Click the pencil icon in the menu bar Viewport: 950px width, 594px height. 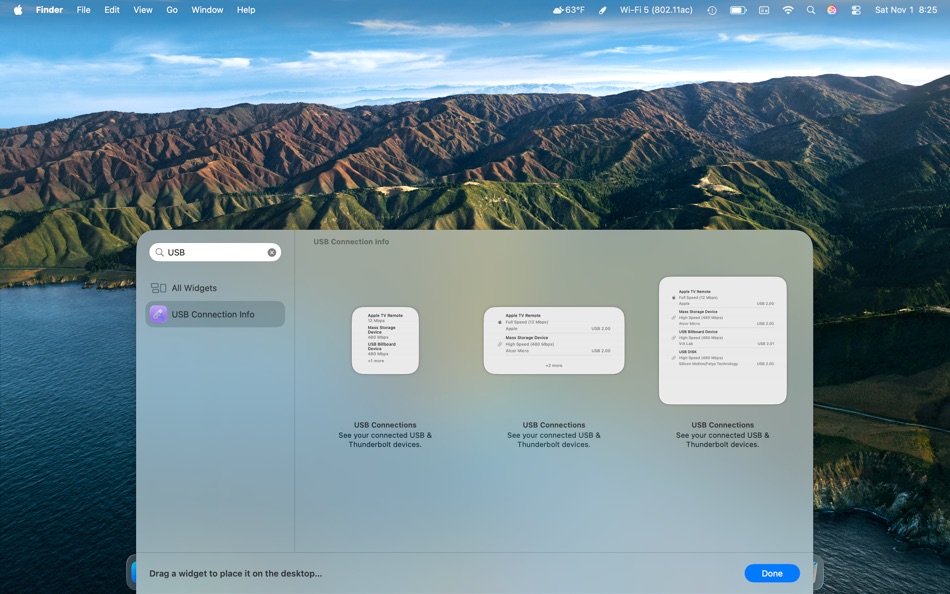tap(601, 9)
